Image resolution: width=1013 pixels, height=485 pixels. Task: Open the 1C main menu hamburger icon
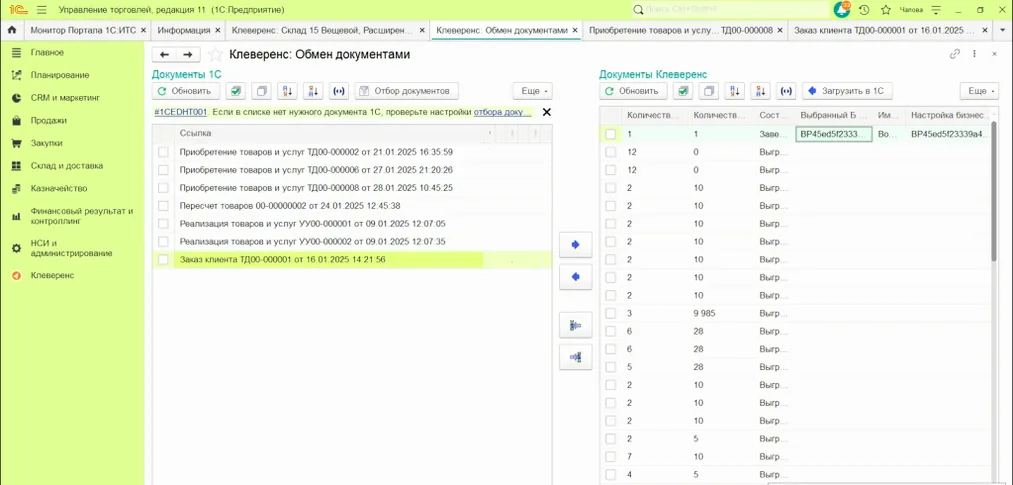coord(42,10)
